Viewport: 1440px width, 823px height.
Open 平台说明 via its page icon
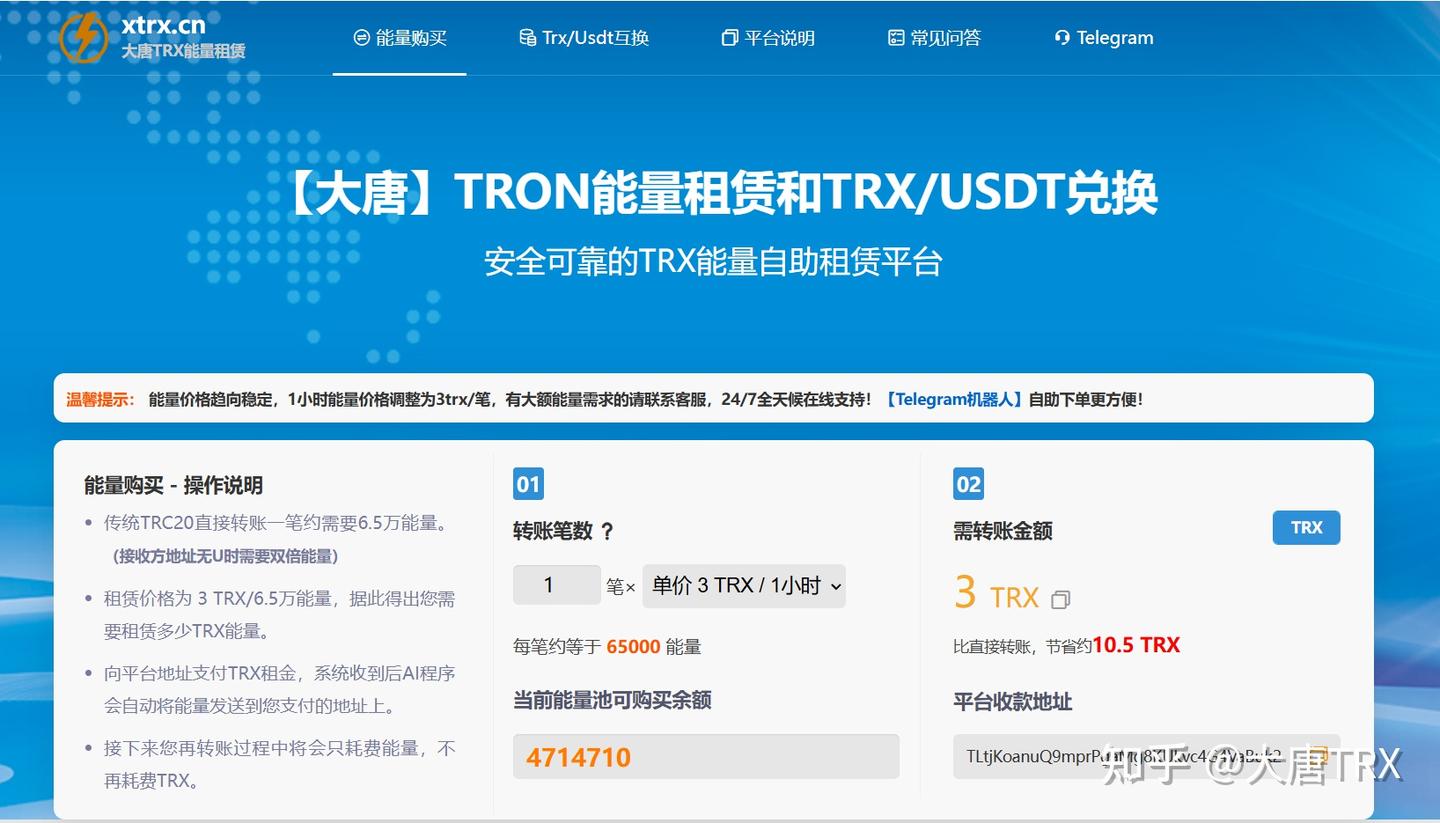(728, 38)
